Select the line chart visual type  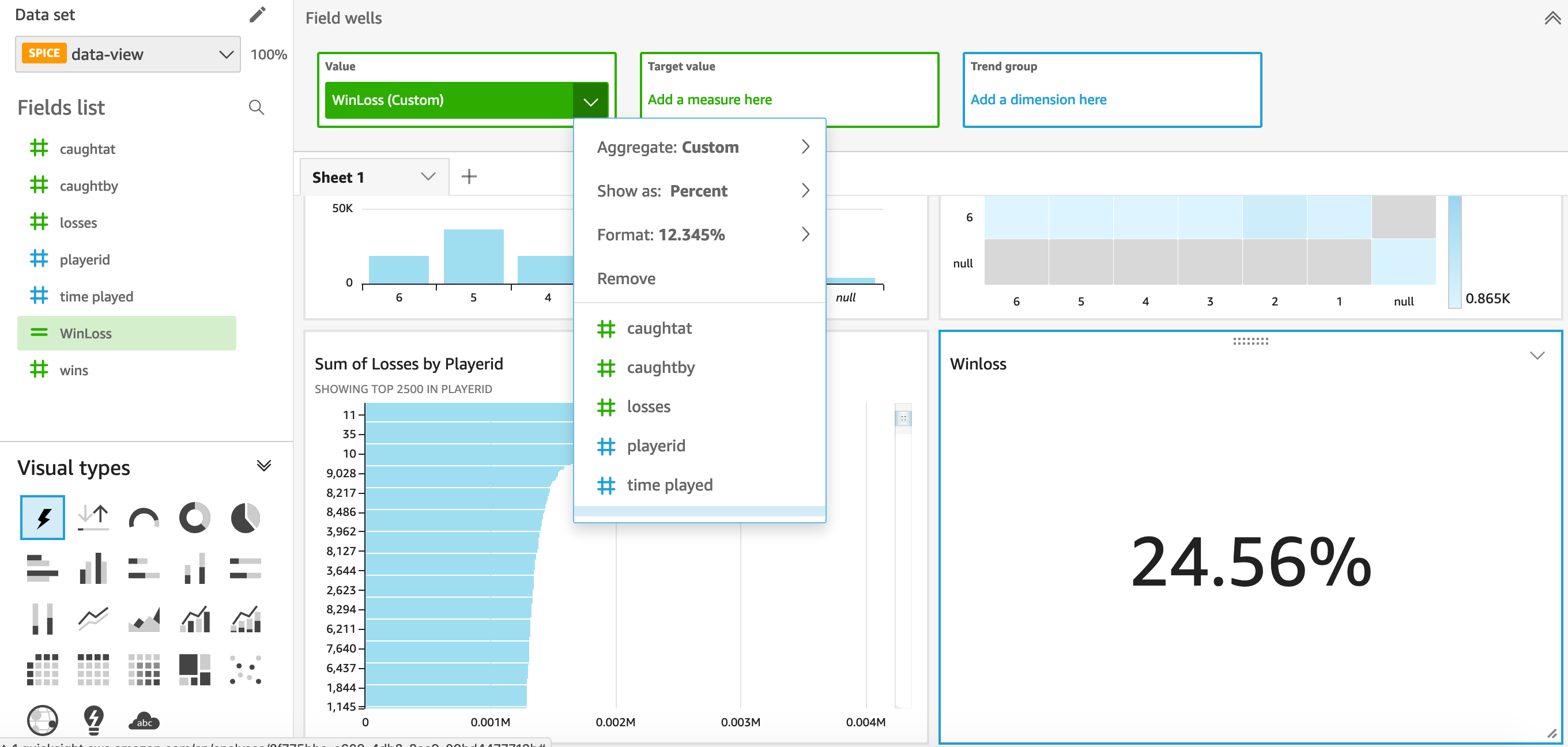(92, 618)
